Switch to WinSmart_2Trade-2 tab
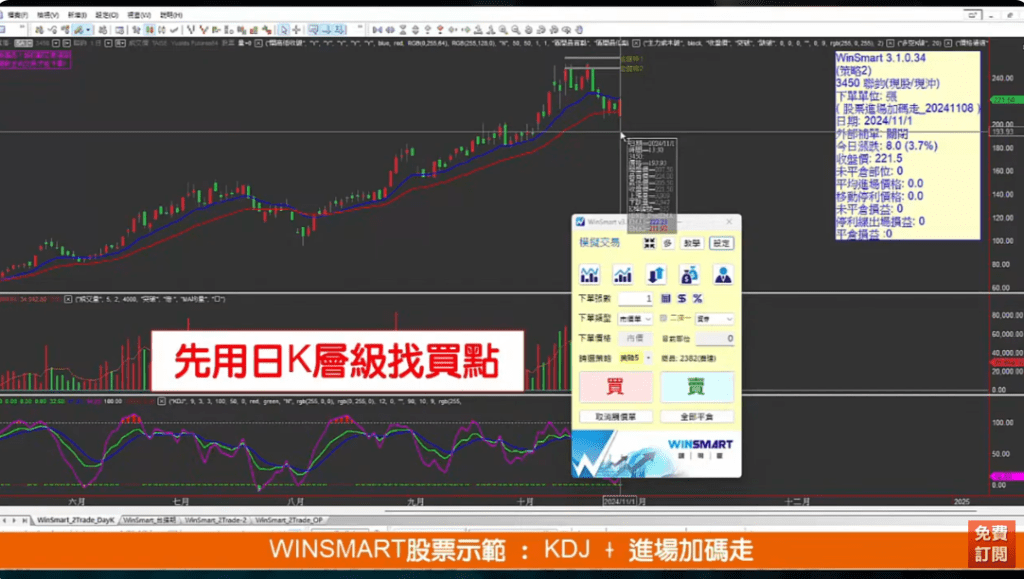The height and width of the screenshot is (579, 1024). point(215,520)
